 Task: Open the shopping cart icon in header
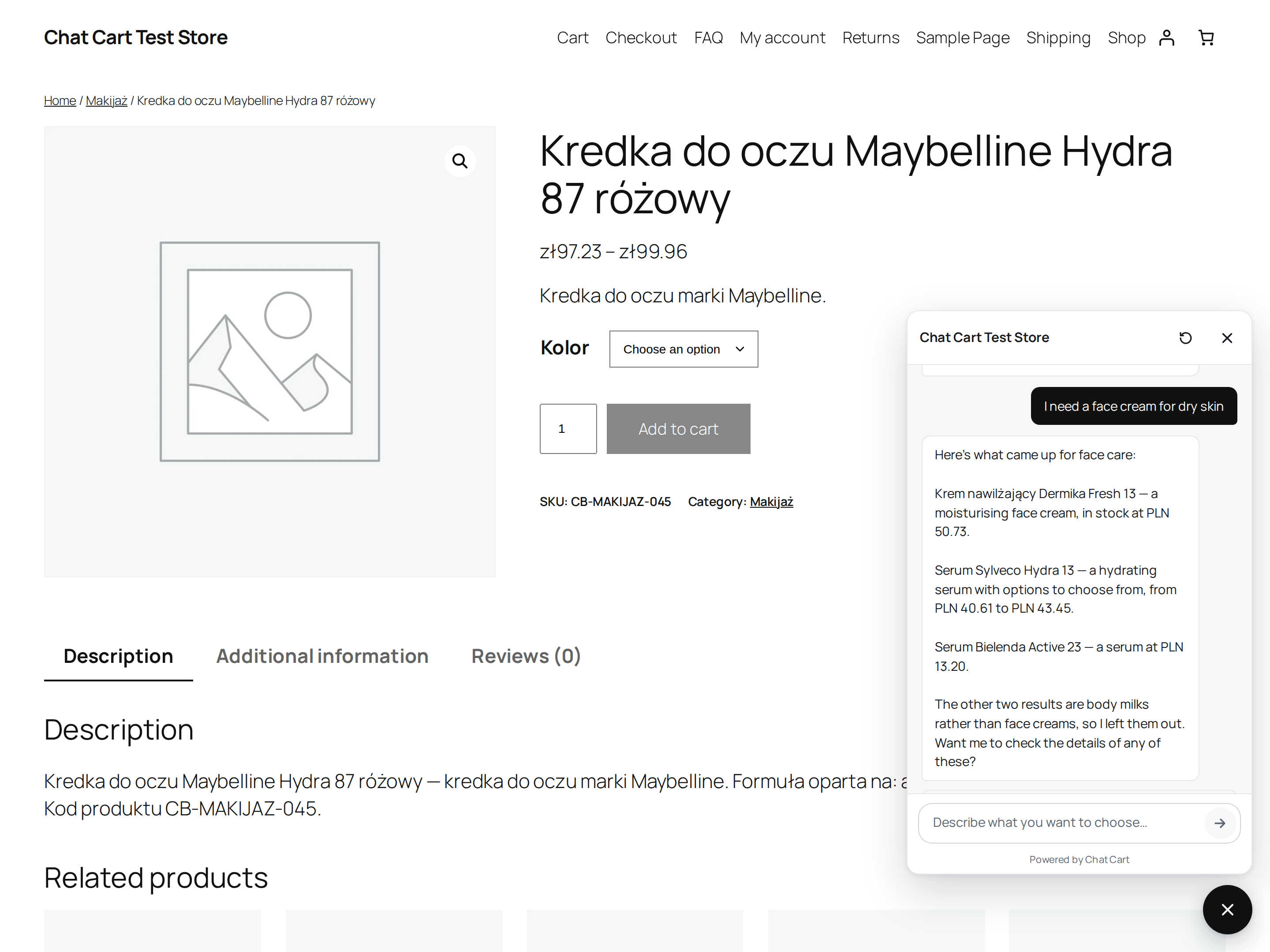click(1206, 38)
